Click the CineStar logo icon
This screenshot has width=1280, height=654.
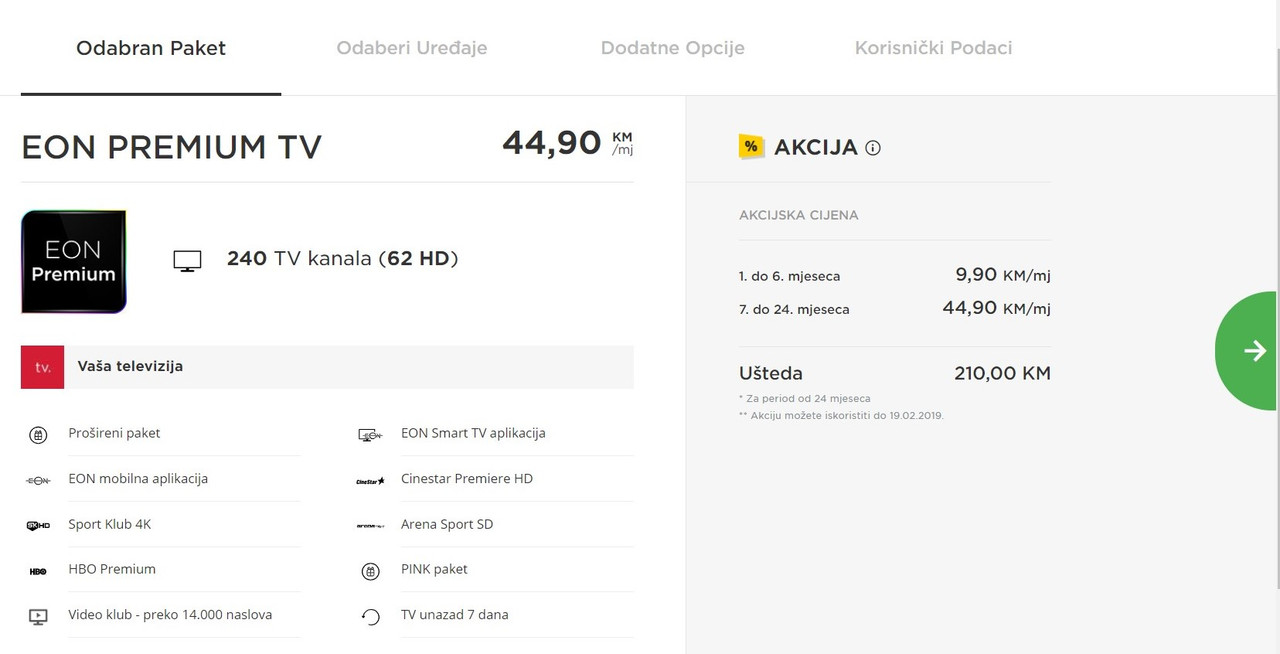click(x=370, y=480)
